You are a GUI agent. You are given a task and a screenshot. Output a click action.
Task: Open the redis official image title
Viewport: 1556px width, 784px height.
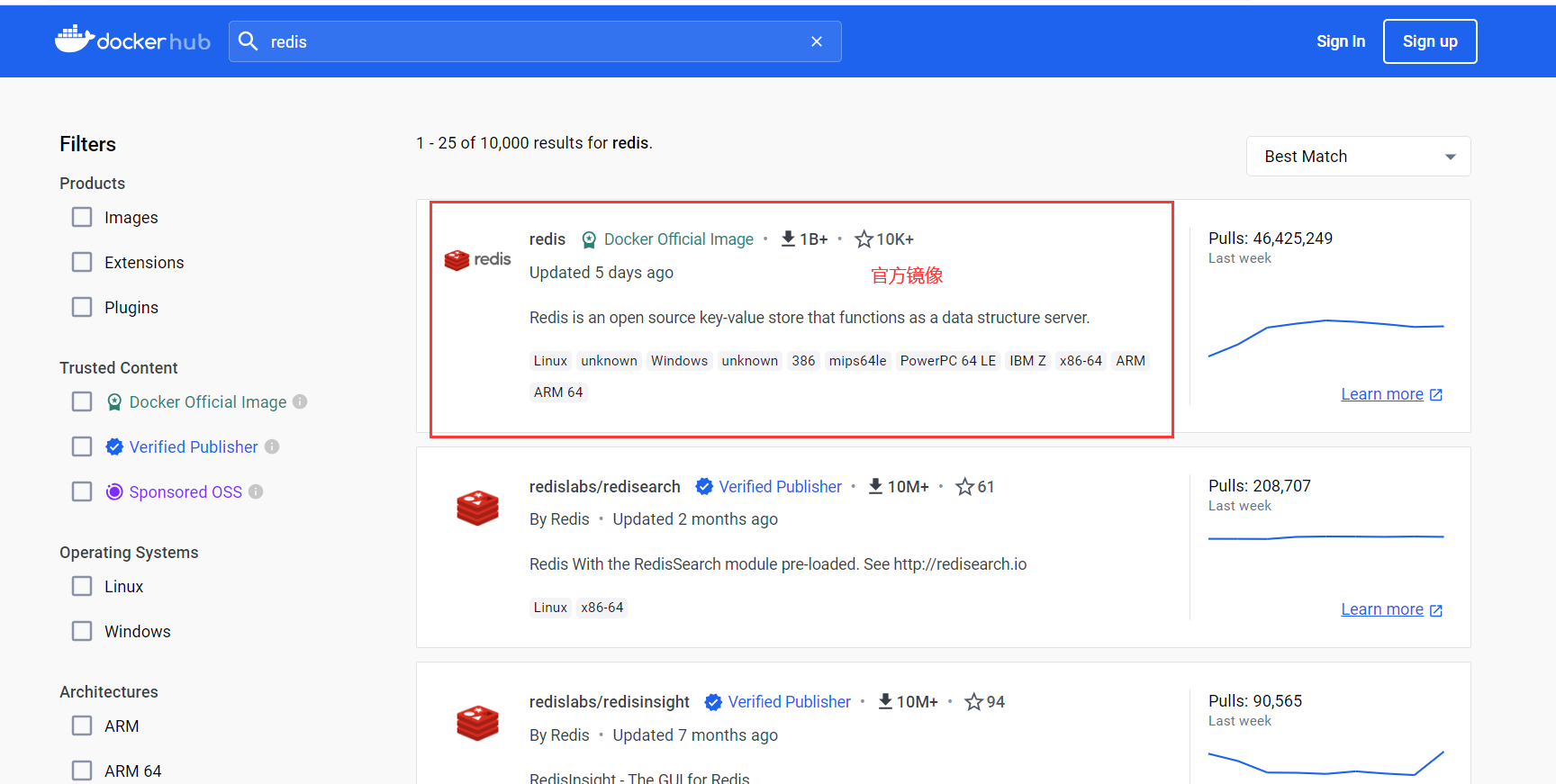click(x=547, y=239)
